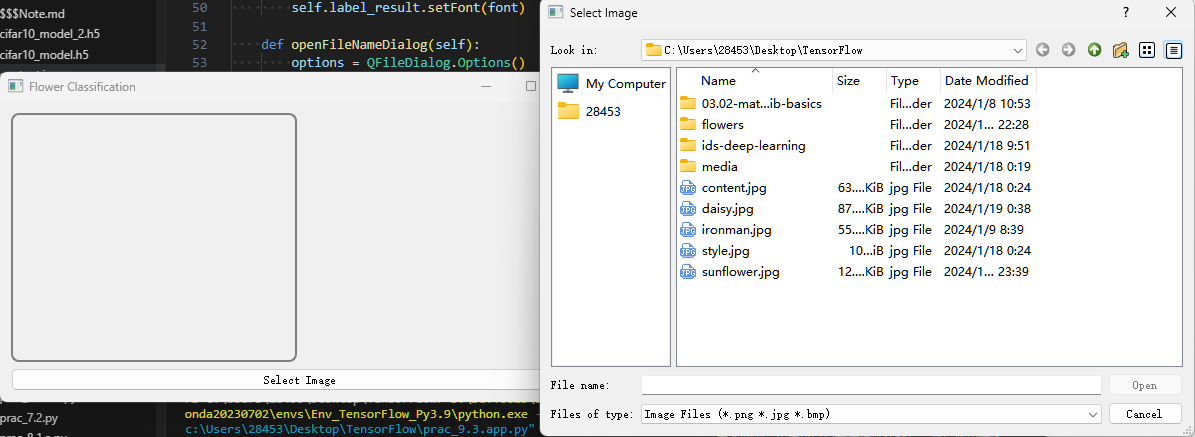Select My Computer in sidebar

coord(611,84)
